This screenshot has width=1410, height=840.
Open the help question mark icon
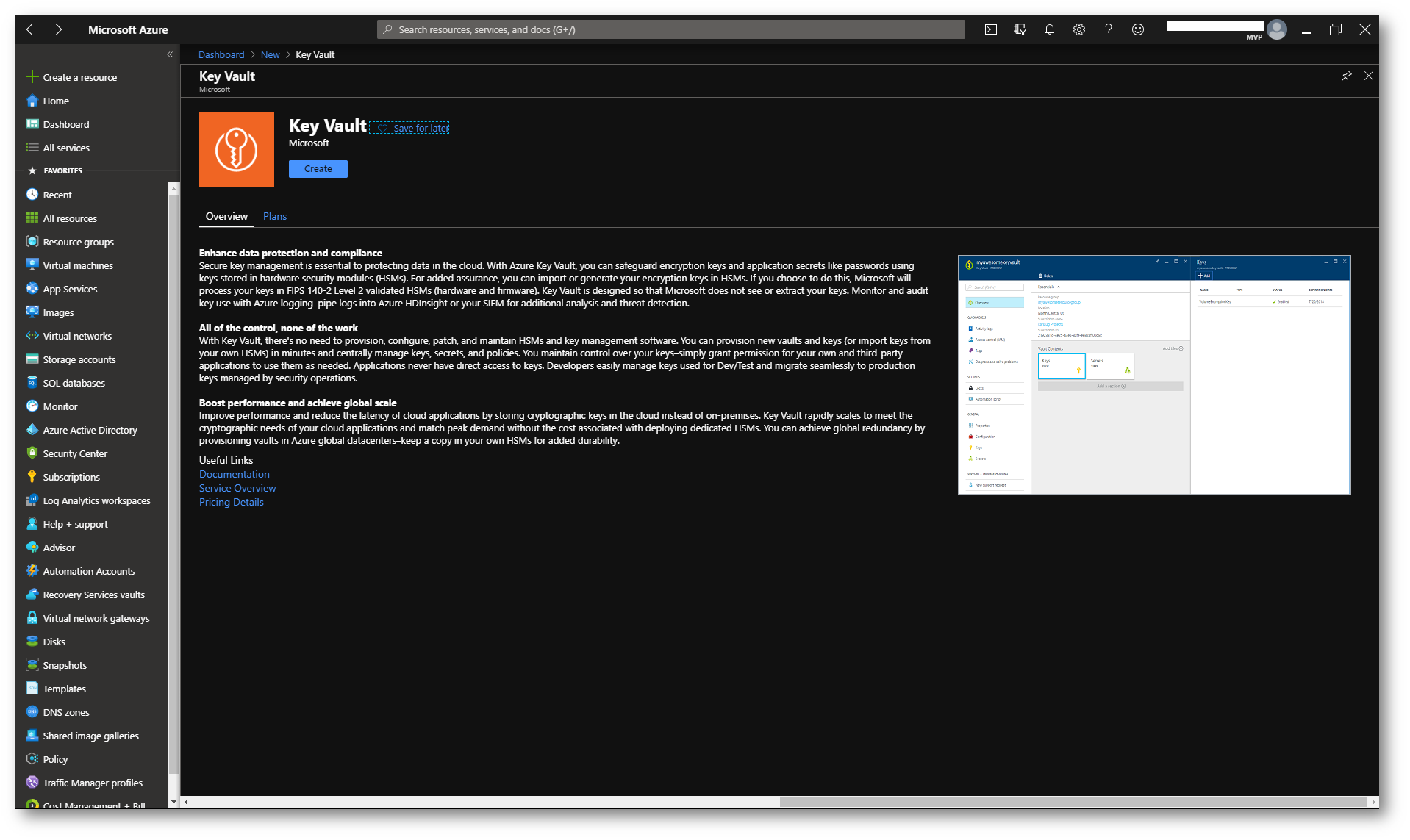[1108, 29]
